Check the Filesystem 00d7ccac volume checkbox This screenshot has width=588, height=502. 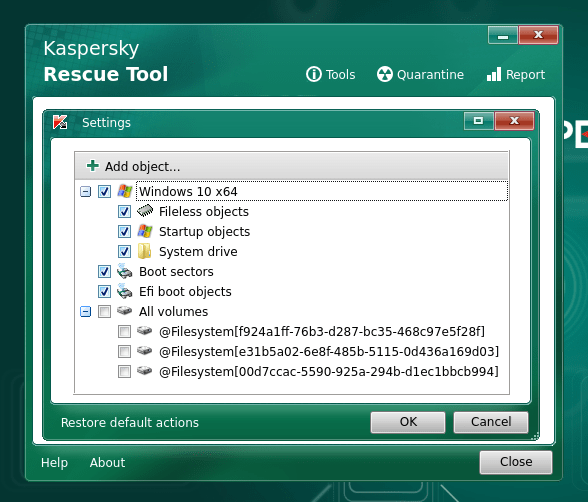124,372
